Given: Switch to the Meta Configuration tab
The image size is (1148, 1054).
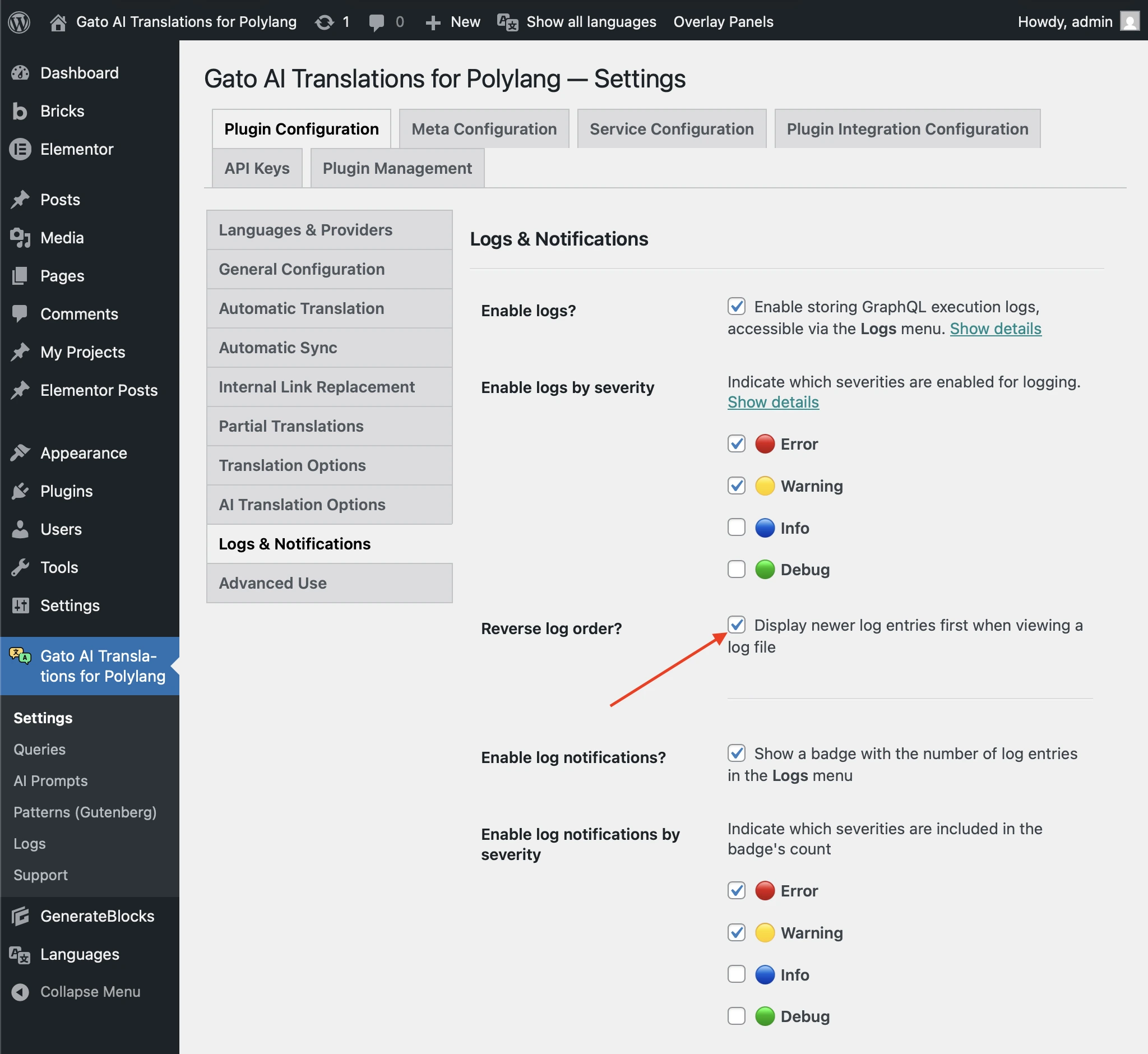Looking at the screenshot, I should click(x=484, y=128).
